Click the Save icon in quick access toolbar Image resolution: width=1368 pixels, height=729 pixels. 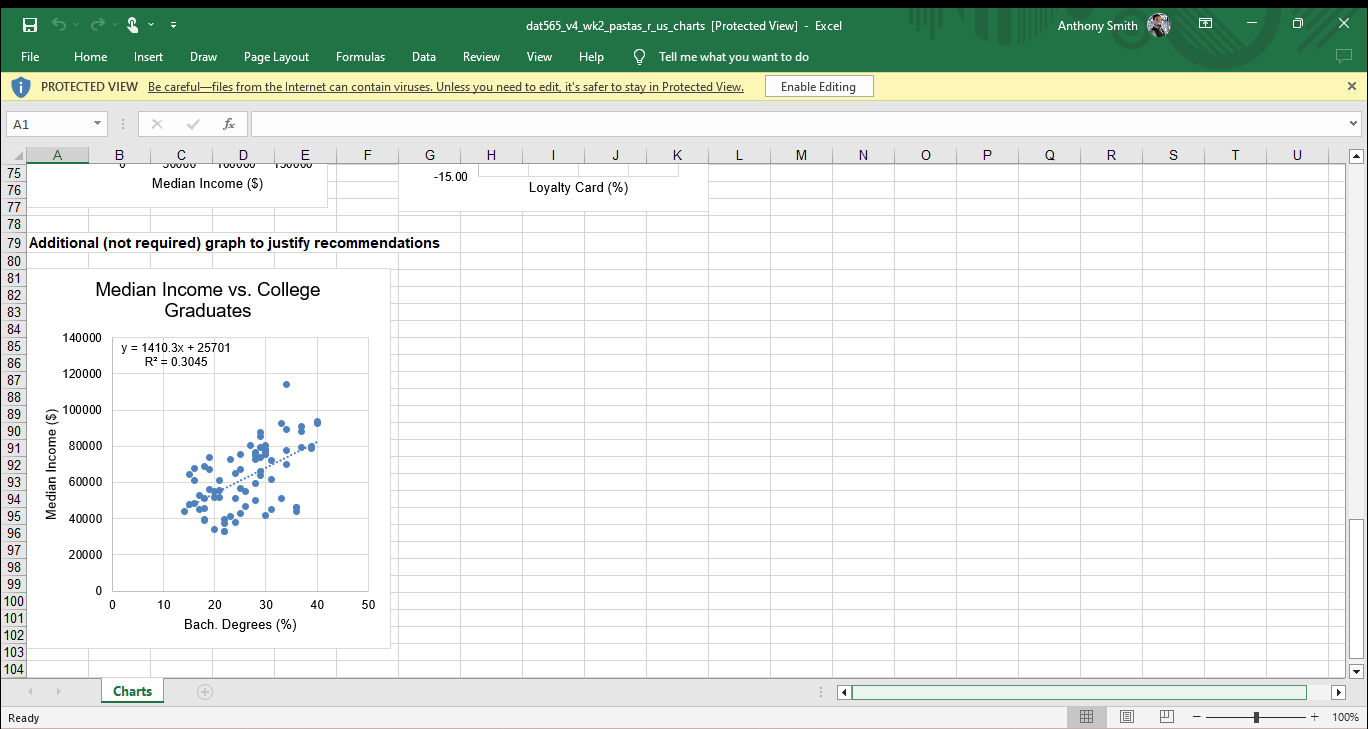coord(30,25)
